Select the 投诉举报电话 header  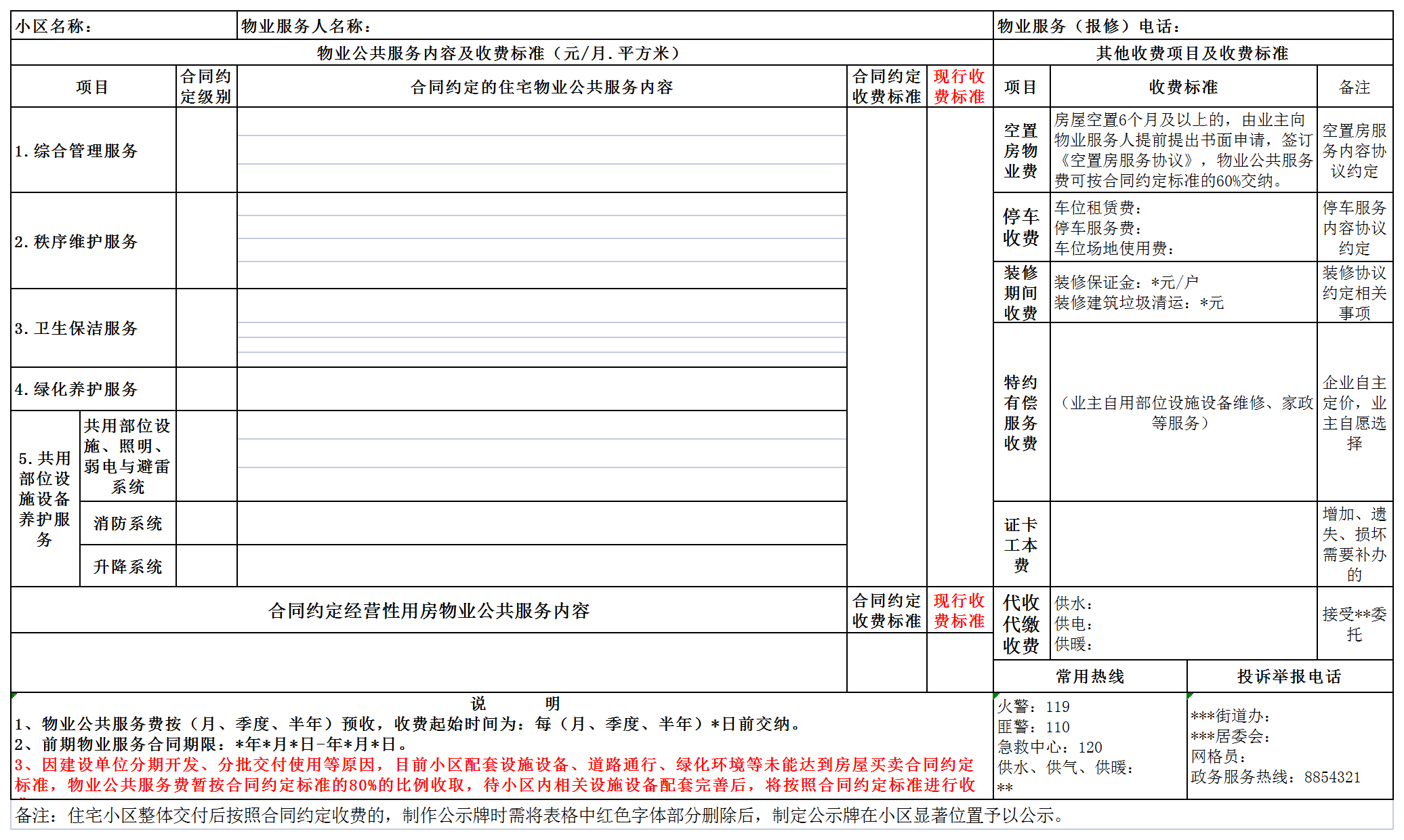[1290, 676]
